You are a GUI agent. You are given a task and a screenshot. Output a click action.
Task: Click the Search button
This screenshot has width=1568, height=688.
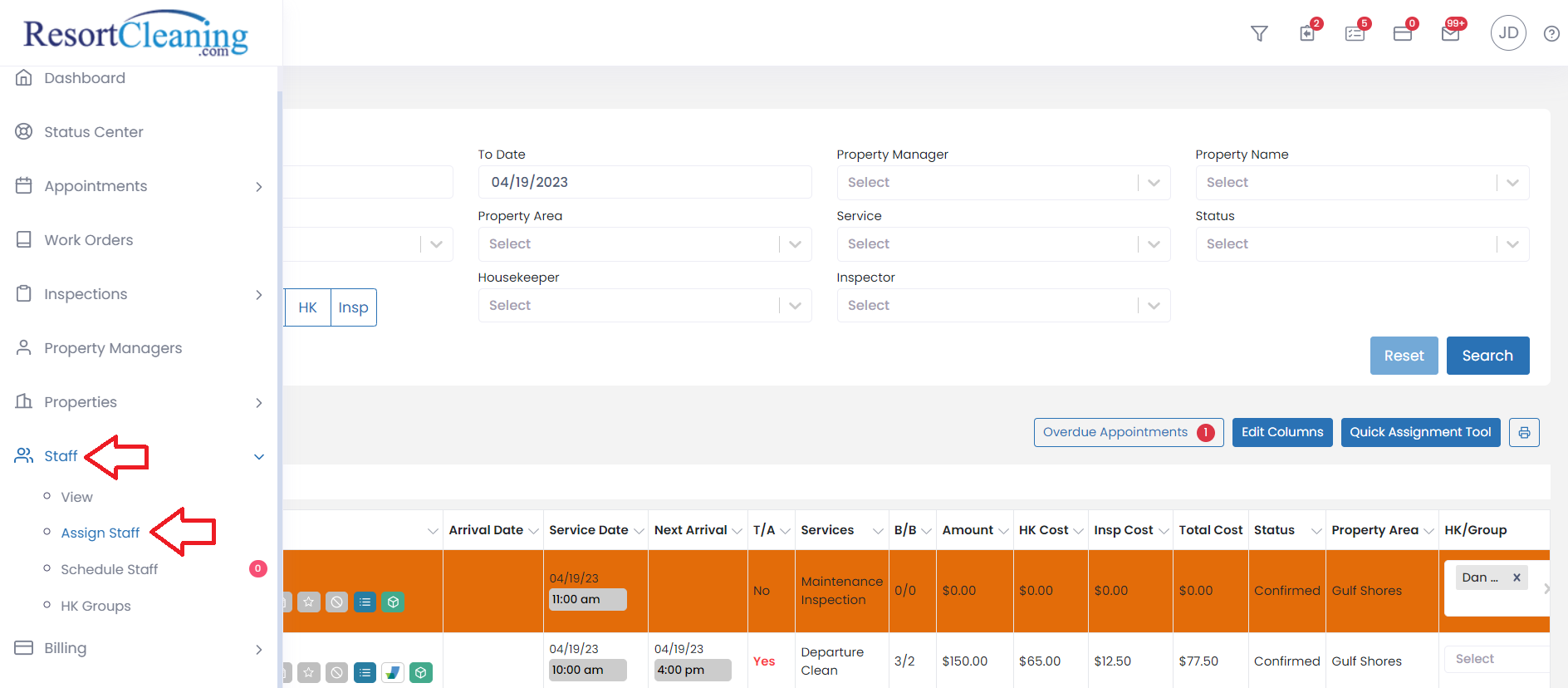coord(1487,356)
